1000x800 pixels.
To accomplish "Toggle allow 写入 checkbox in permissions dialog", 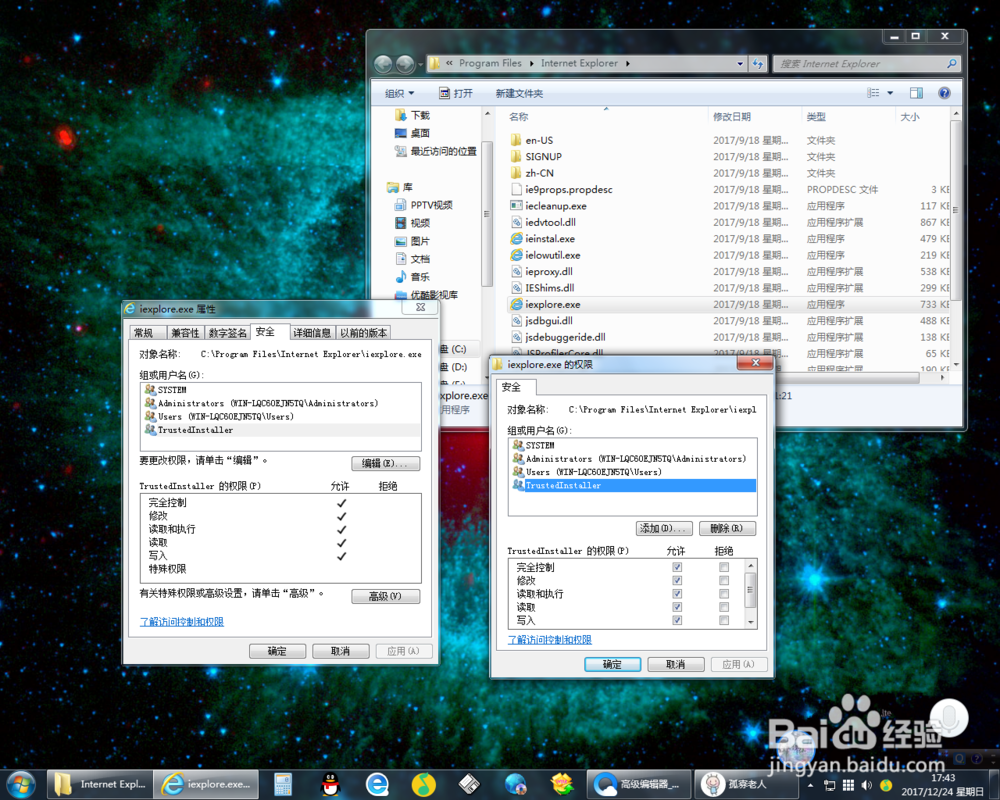I will point(677,620).
